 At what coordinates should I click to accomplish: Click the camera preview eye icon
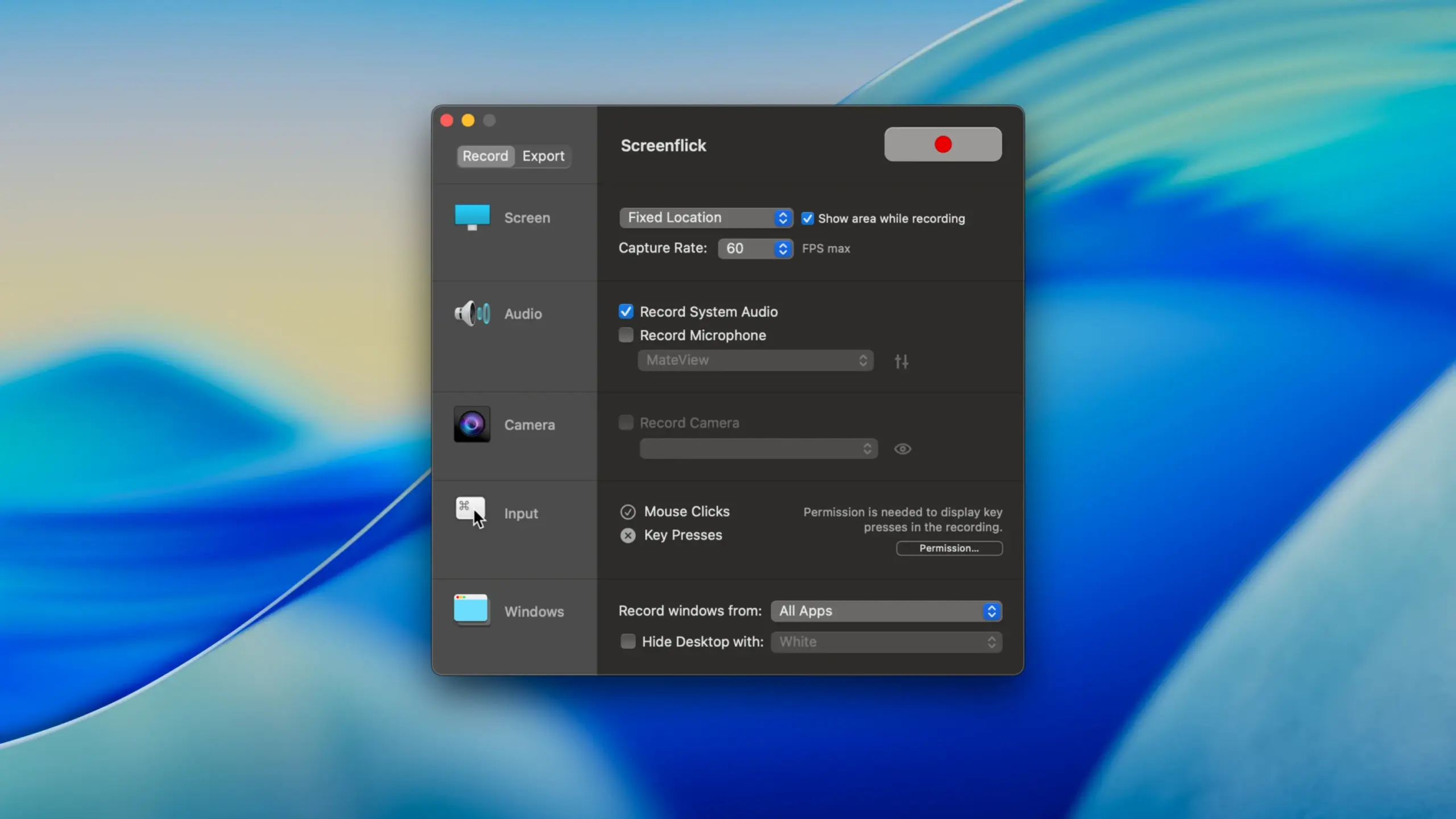click(903, 449)
